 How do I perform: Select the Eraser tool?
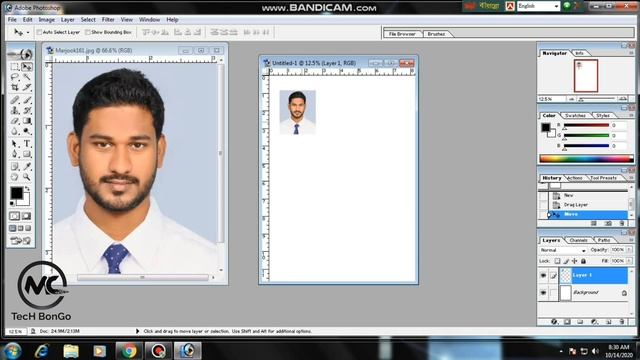pyautogui.click(x=15, y=121)
